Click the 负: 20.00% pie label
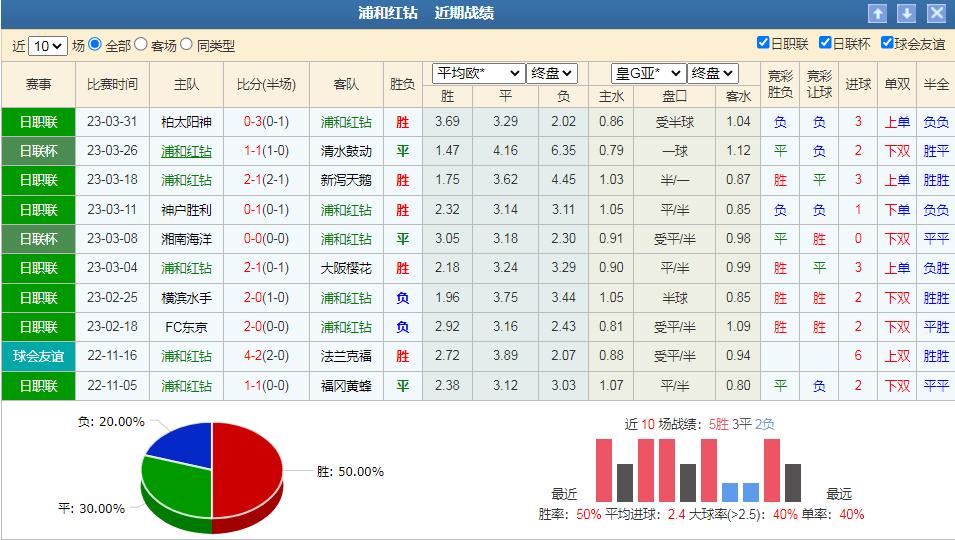This screenshot has height=540, width=955. (x=111, y=422)
